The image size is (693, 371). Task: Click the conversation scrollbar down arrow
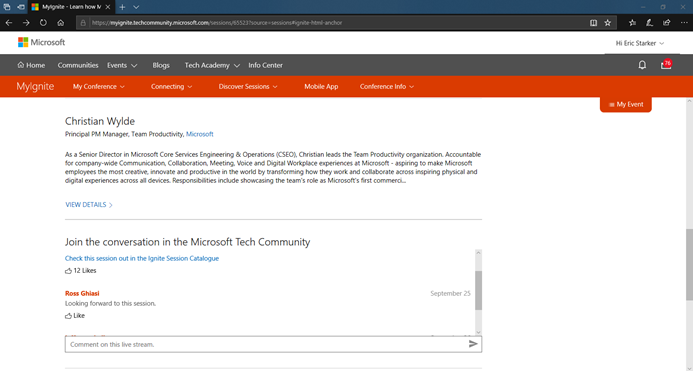pos(478,332)
